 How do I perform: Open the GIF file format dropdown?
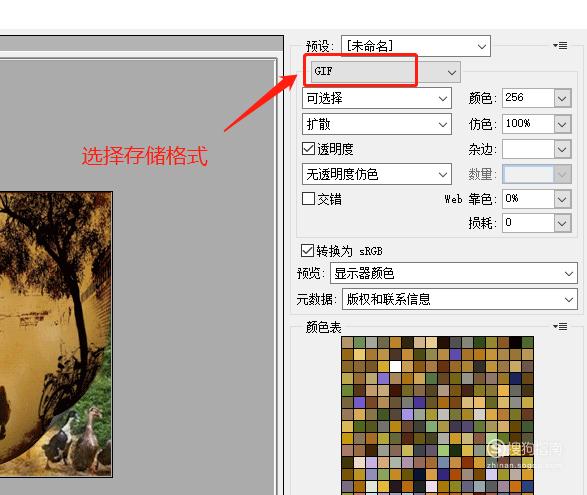[386, 71]
